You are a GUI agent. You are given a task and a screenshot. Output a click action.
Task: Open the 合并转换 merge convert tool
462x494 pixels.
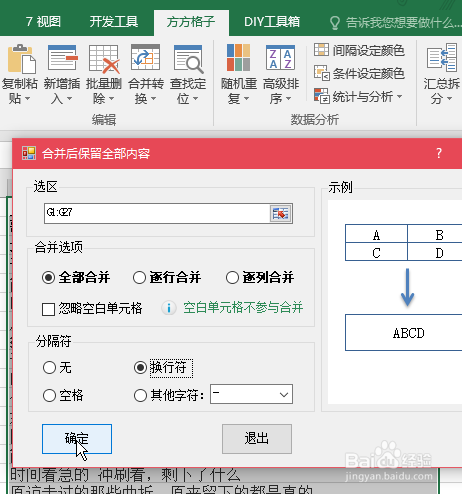point(146,74)
